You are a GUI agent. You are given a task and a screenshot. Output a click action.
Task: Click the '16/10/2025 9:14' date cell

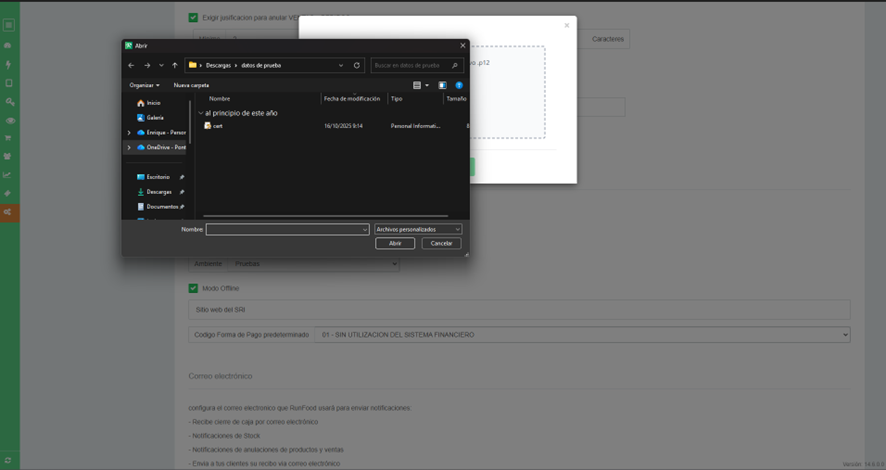[x=344, y=126]
